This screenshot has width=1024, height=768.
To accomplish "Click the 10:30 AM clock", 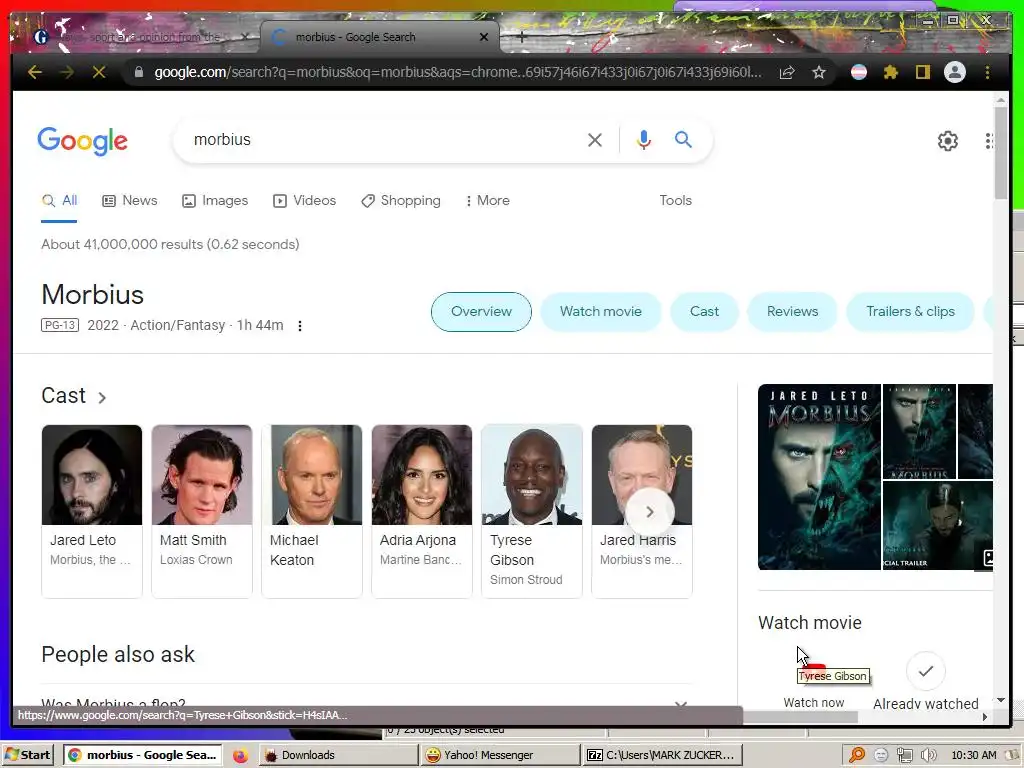I will tap(974, 755).
